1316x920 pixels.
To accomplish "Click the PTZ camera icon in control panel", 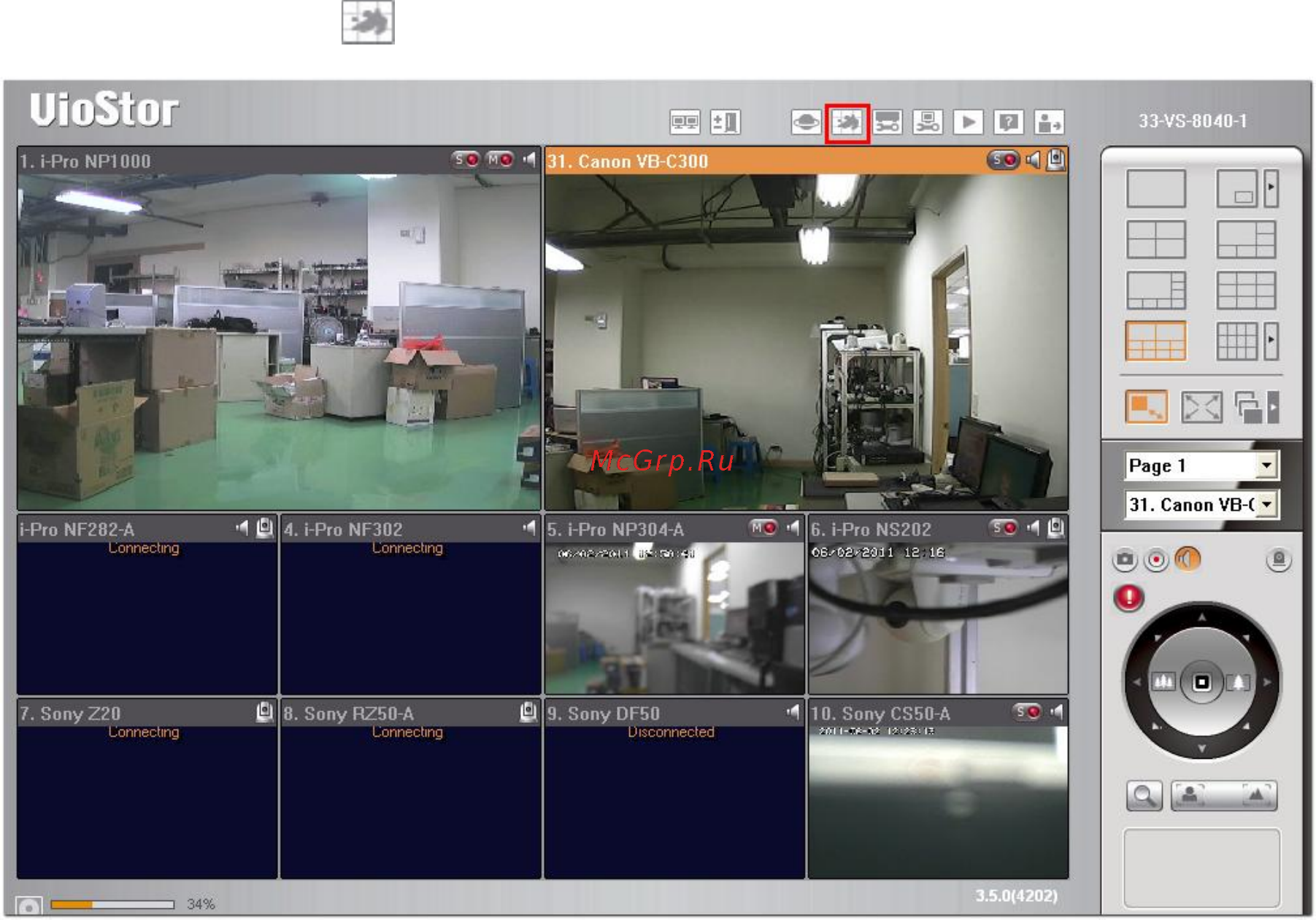I will click(1278, 560).
